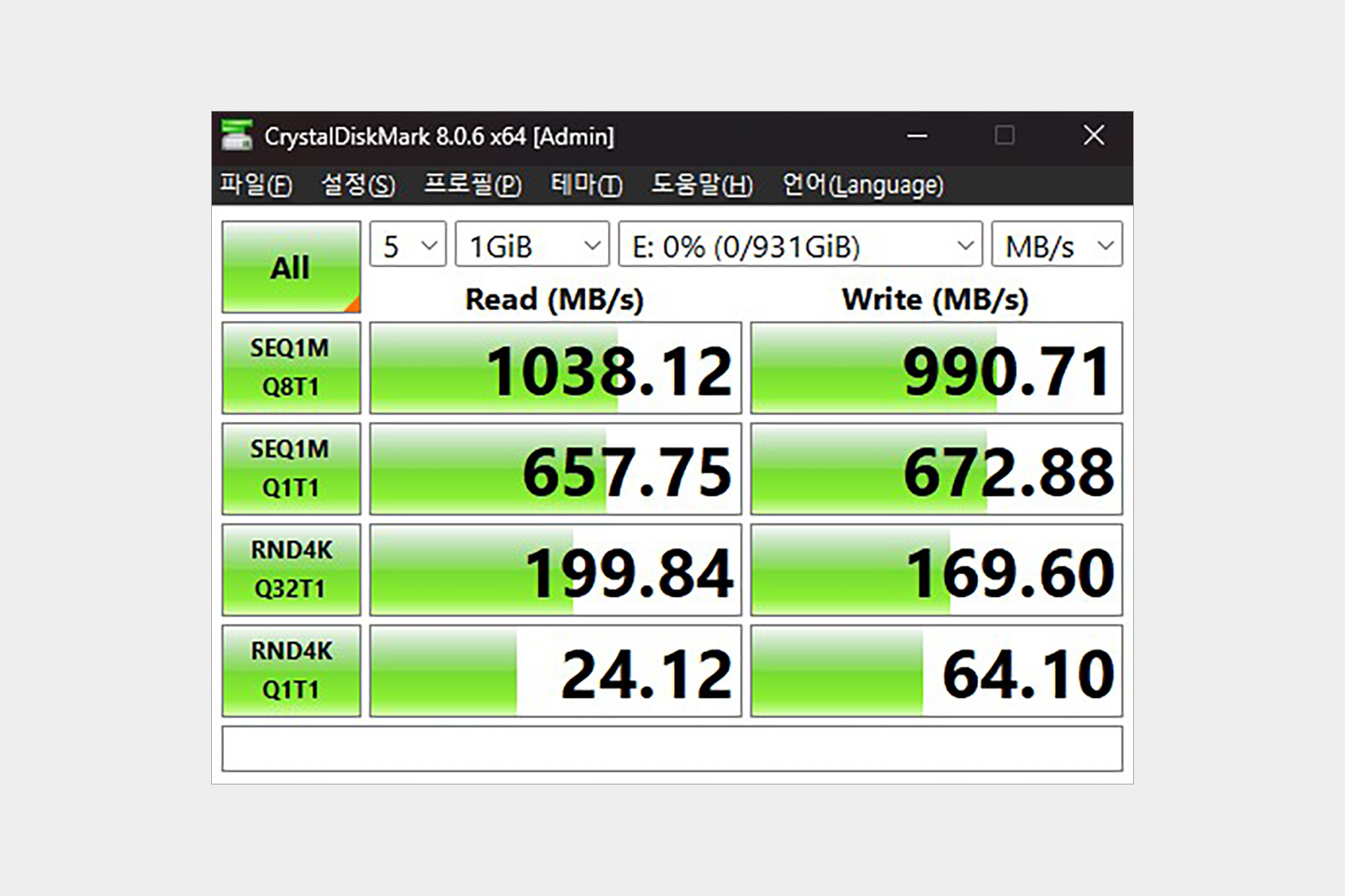Click the empty comment field at bottom
The width and height of the screenshot is (1345, 896).
(x=671, y=748)
